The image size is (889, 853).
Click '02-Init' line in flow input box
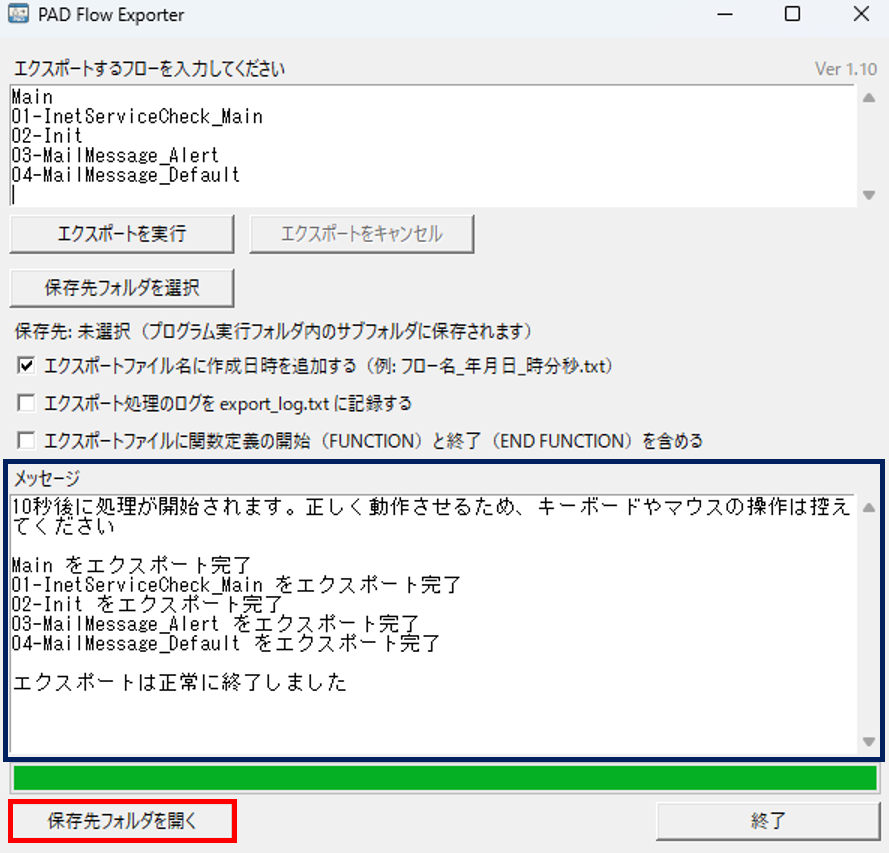[47, 136]
